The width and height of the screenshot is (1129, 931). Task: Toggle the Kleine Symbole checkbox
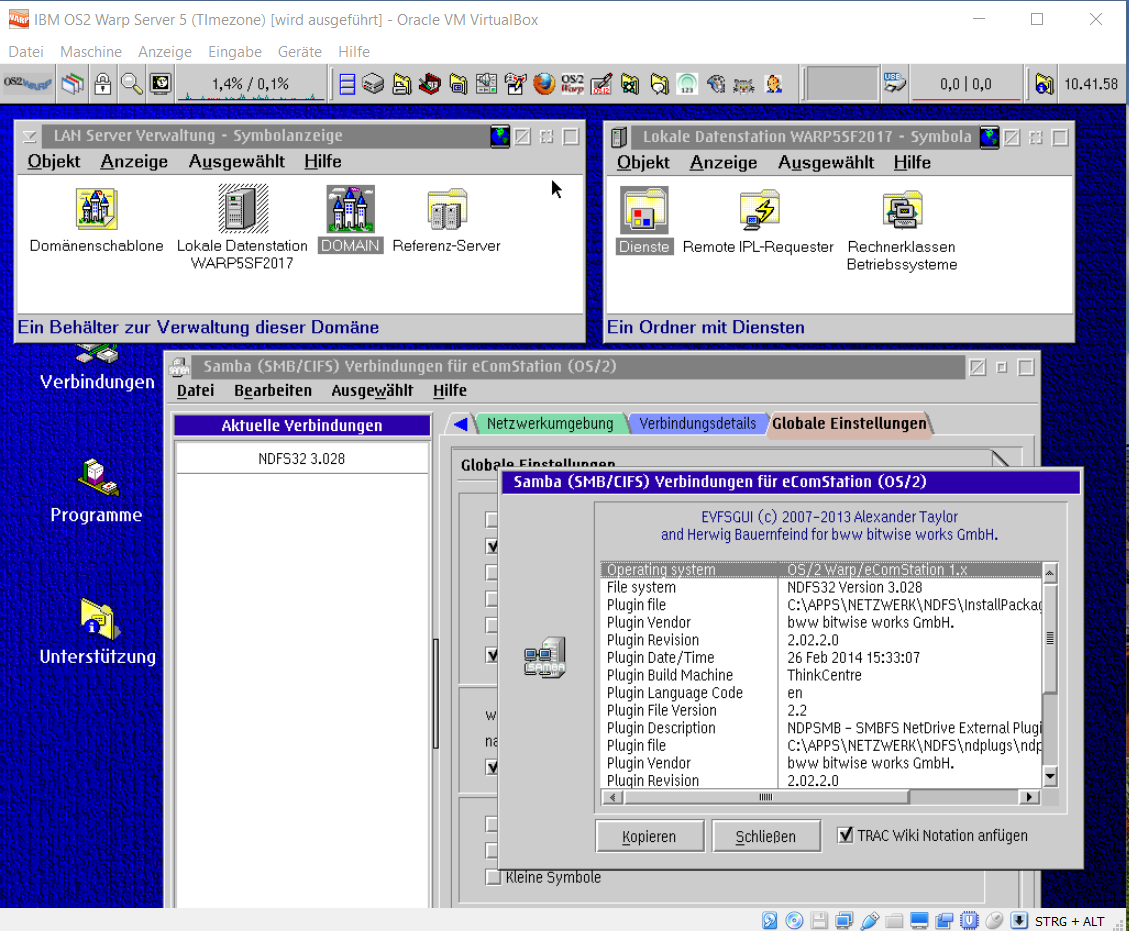(x=493, y=878)
